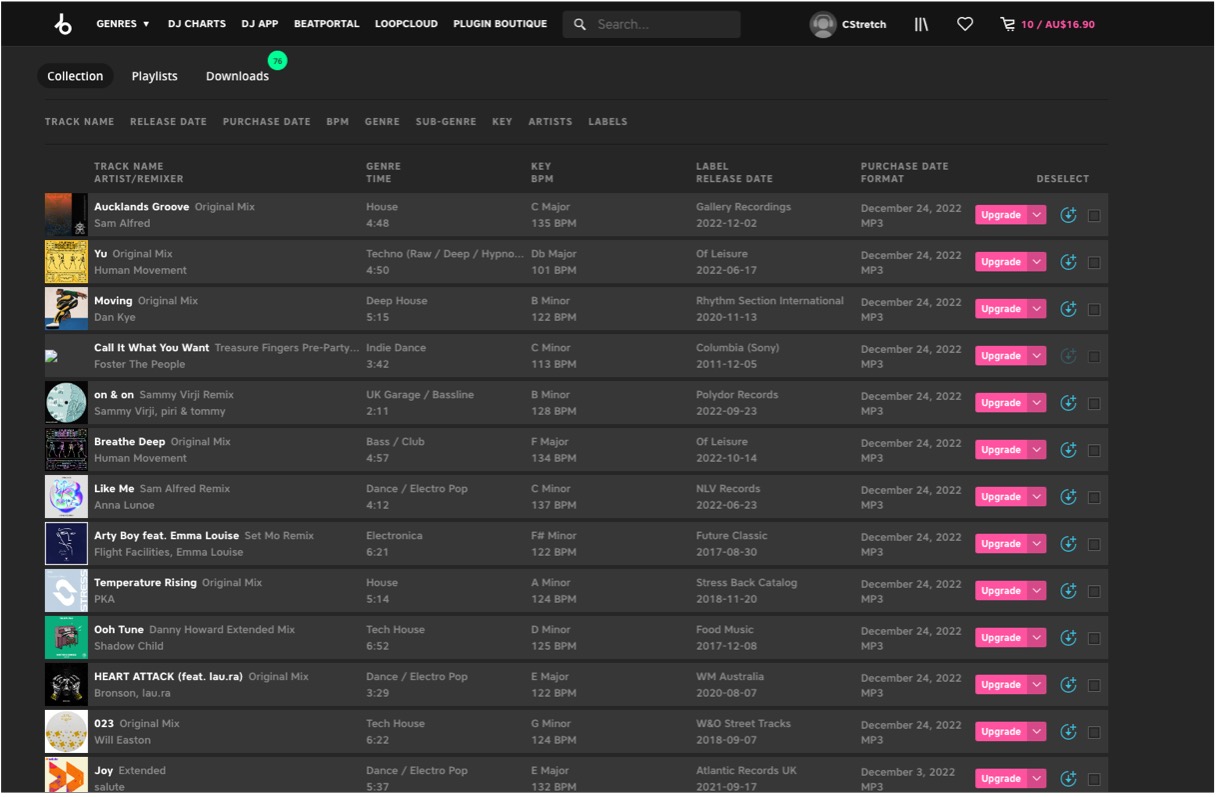Image resolution: width=1219 pixels, height=797 pixels.
Task: Open Upgrade dropdown arrow for Aucklands Groove
Action: (x=1037, y=215)
